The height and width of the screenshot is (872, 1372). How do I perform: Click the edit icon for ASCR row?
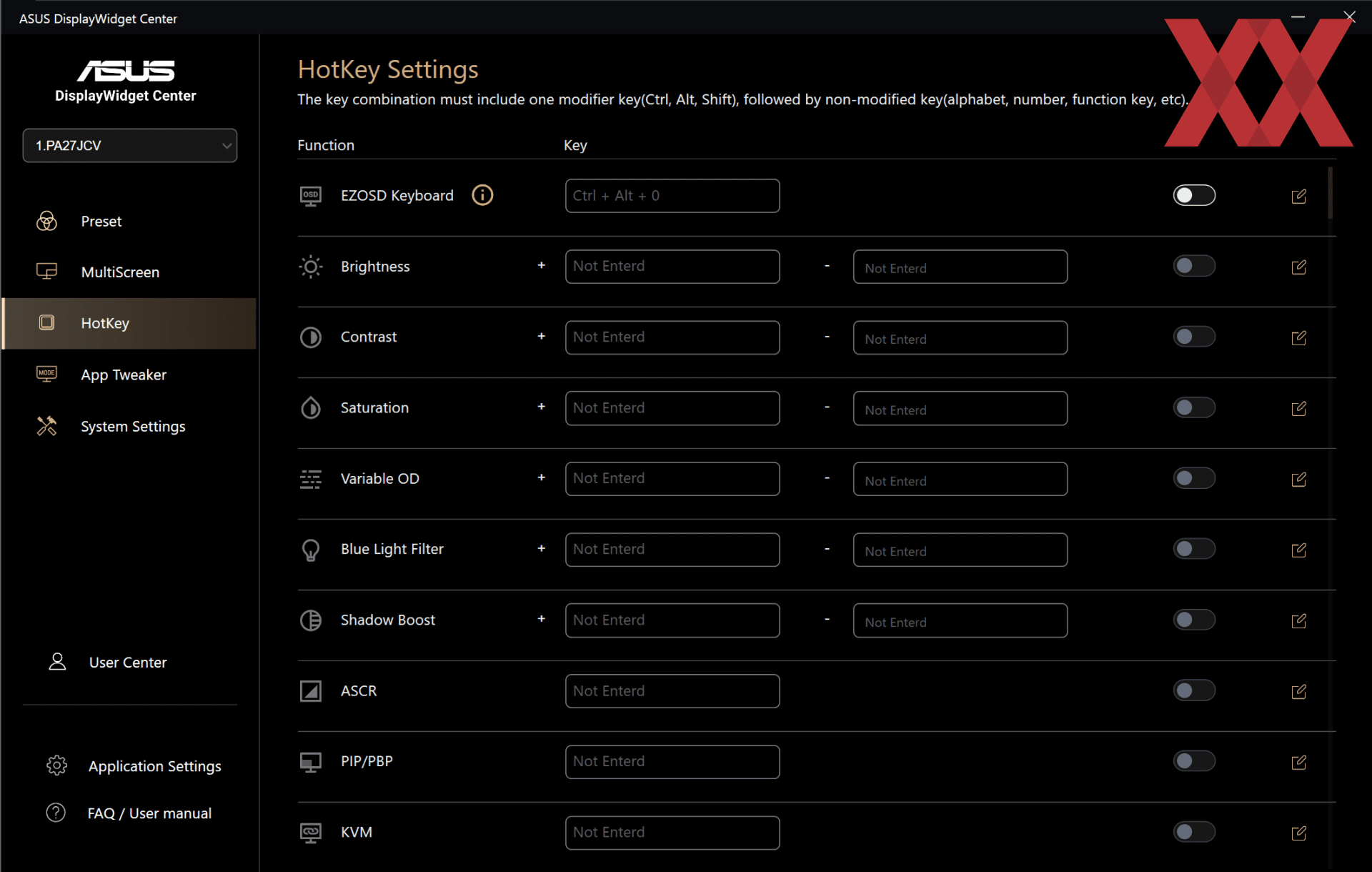1298,691
